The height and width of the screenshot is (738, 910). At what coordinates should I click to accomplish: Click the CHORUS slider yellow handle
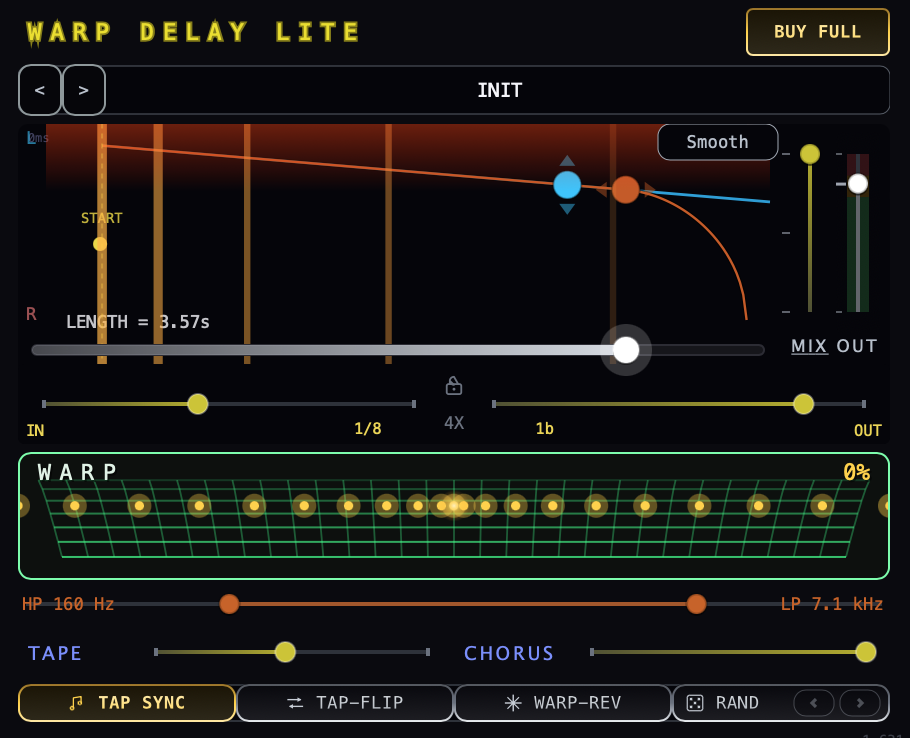click(866, 652)
